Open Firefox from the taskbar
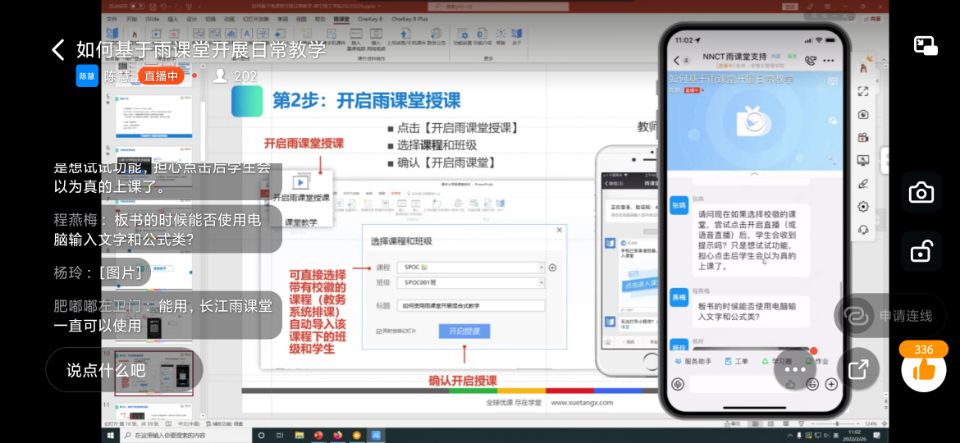The image size is (960, 443). 337,435
